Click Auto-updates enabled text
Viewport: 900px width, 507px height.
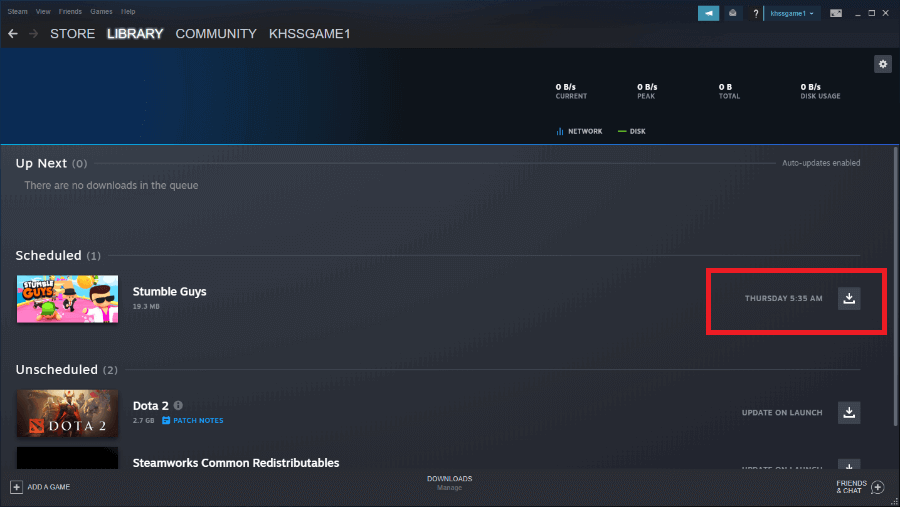821,163
